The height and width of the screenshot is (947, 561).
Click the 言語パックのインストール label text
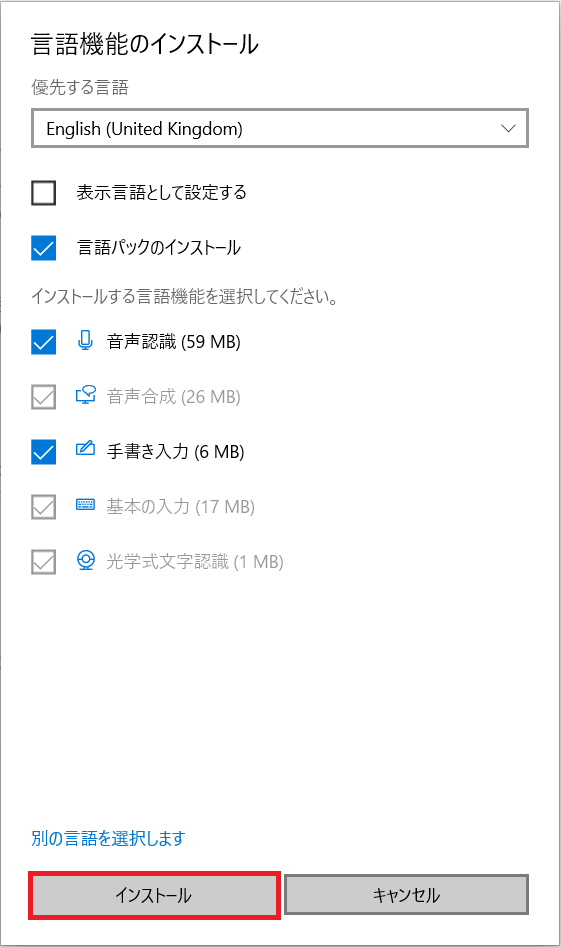click(159, 248)
